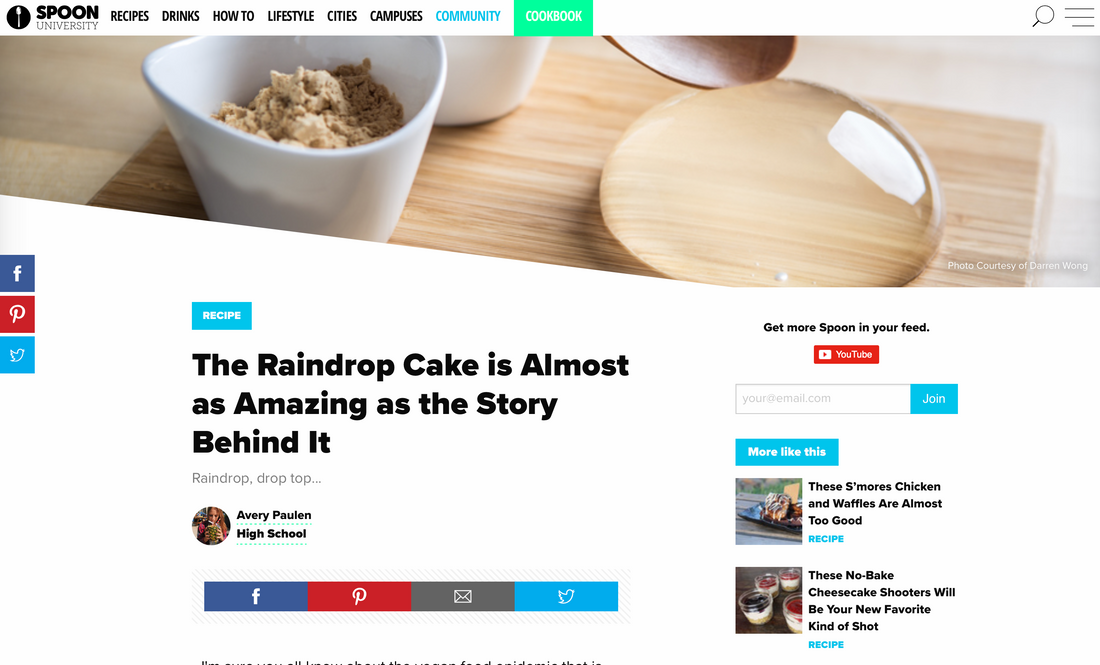Click Twitter button in article share bar
1100x665 pixels.
click(566, 596)
